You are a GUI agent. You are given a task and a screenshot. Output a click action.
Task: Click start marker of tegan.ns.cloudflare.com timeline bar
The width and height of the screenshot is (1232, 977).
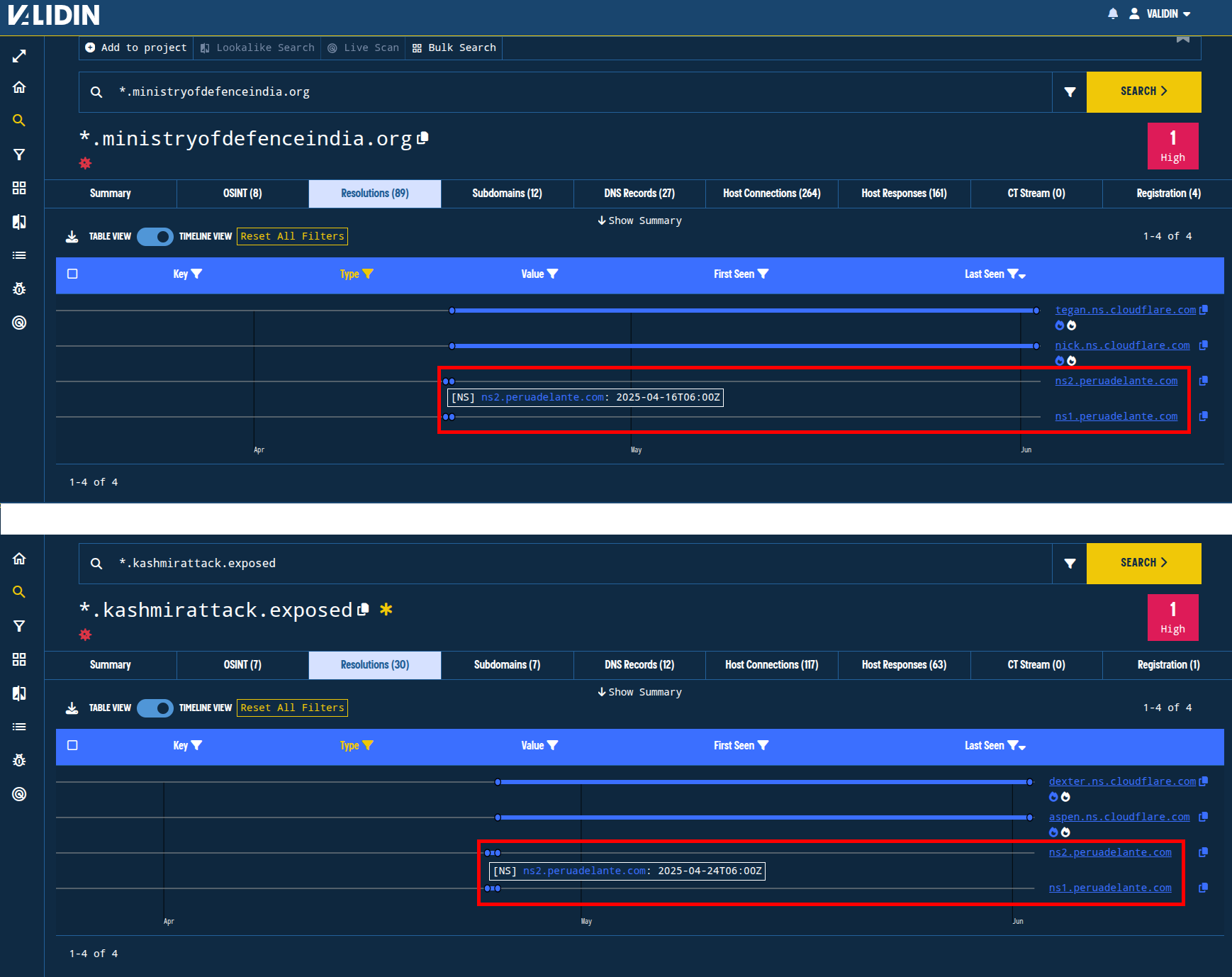coord(452,311)
